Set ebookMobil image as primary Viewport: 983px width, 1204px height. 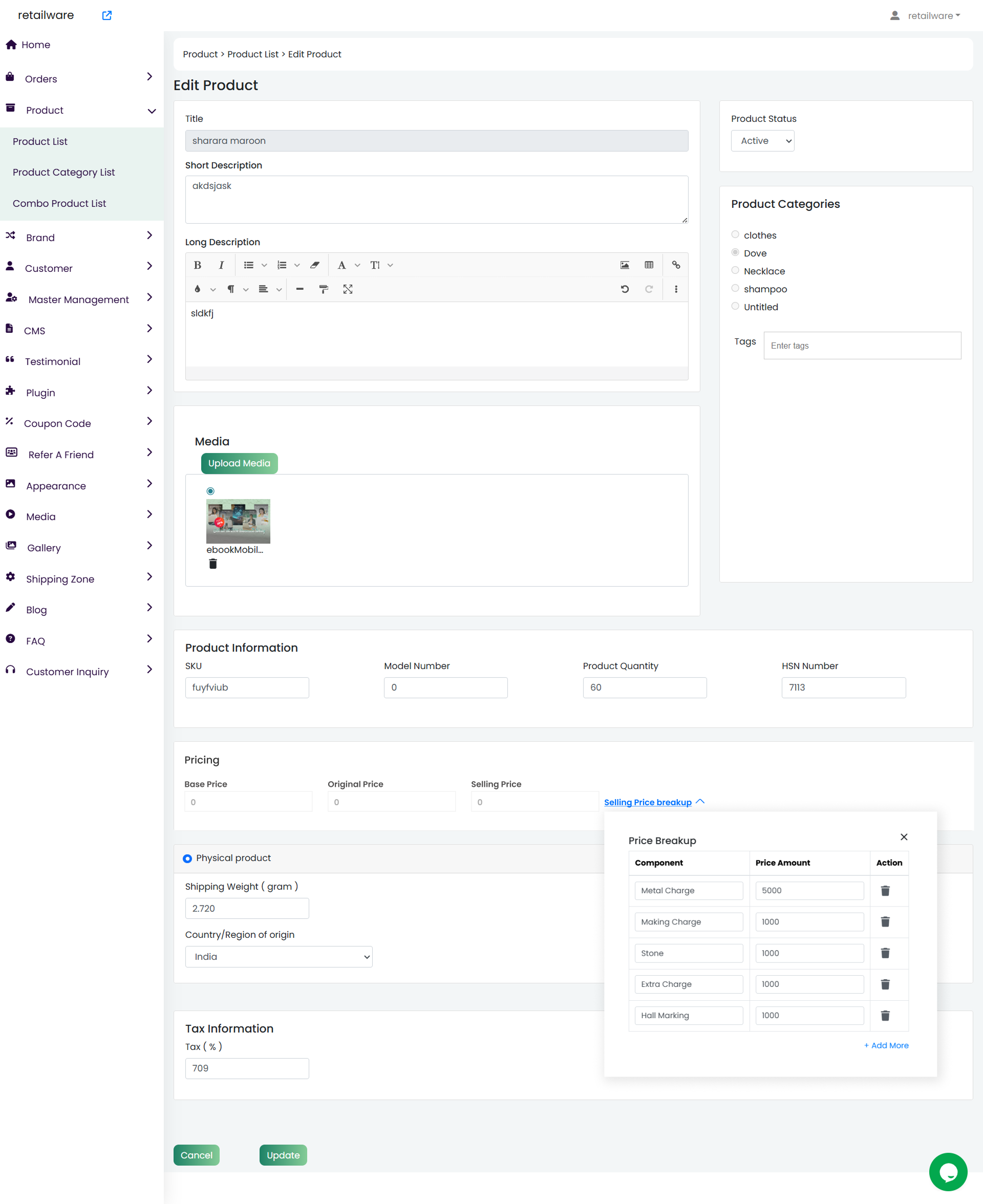coord(210,491)
